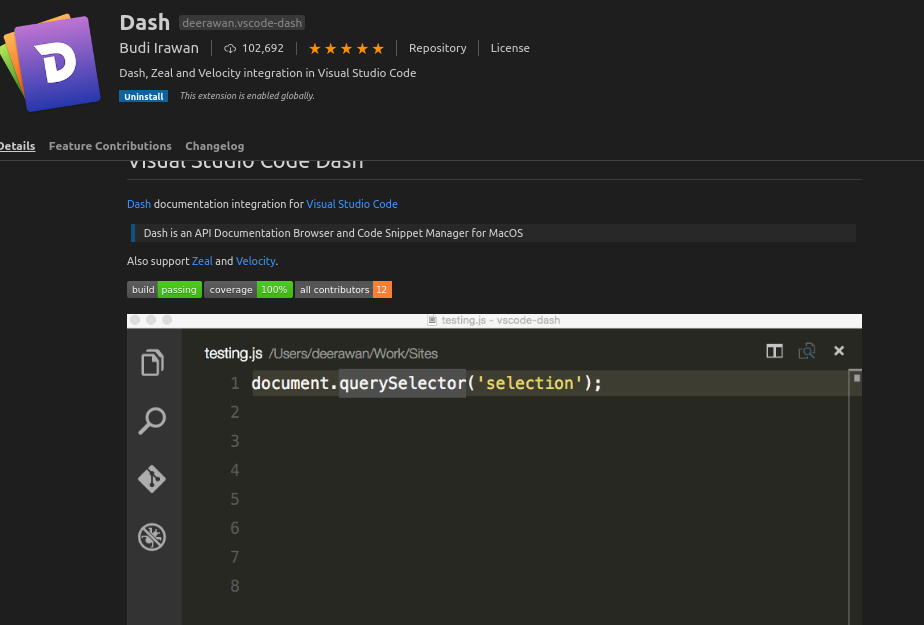The height and width of the screenshot is (625, 924).
Task: Switch to Feature Contributions tab
Action: coord(110,146)
